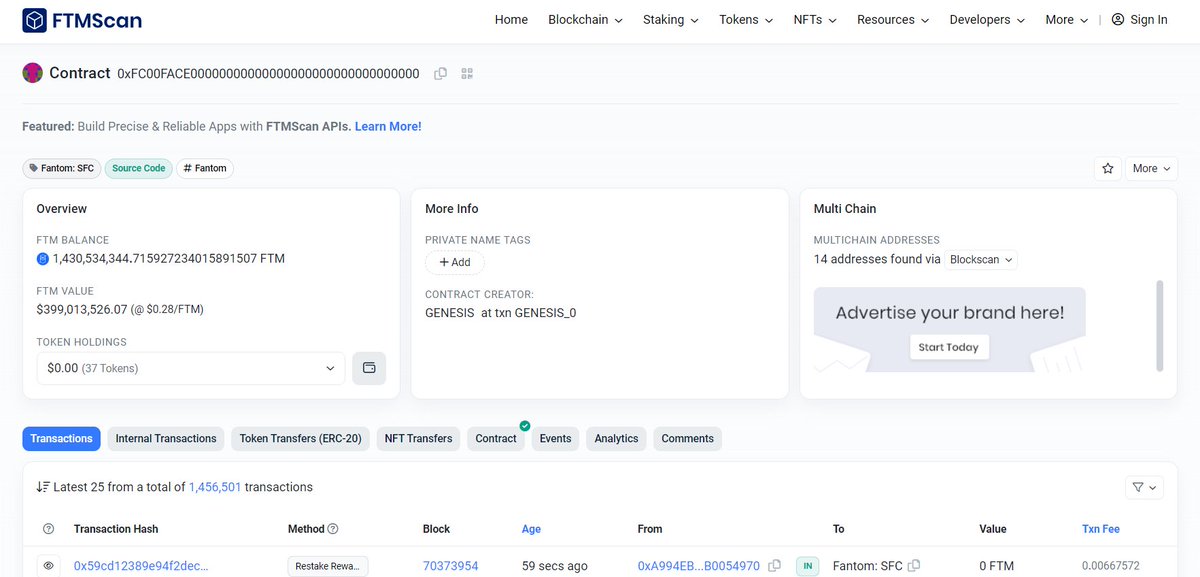
Task: Toggle the Age column format
Action: coord(533,529)
